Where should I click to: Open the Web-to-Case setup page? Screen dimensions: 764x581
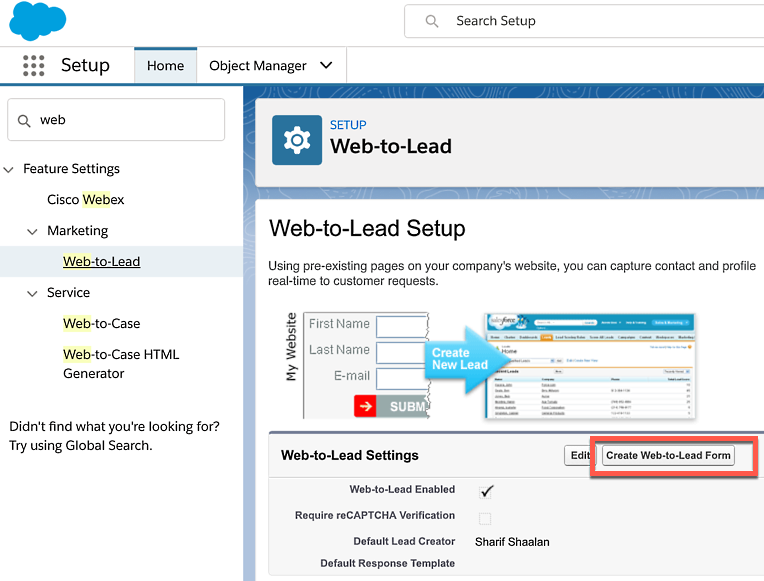[101, 324]
